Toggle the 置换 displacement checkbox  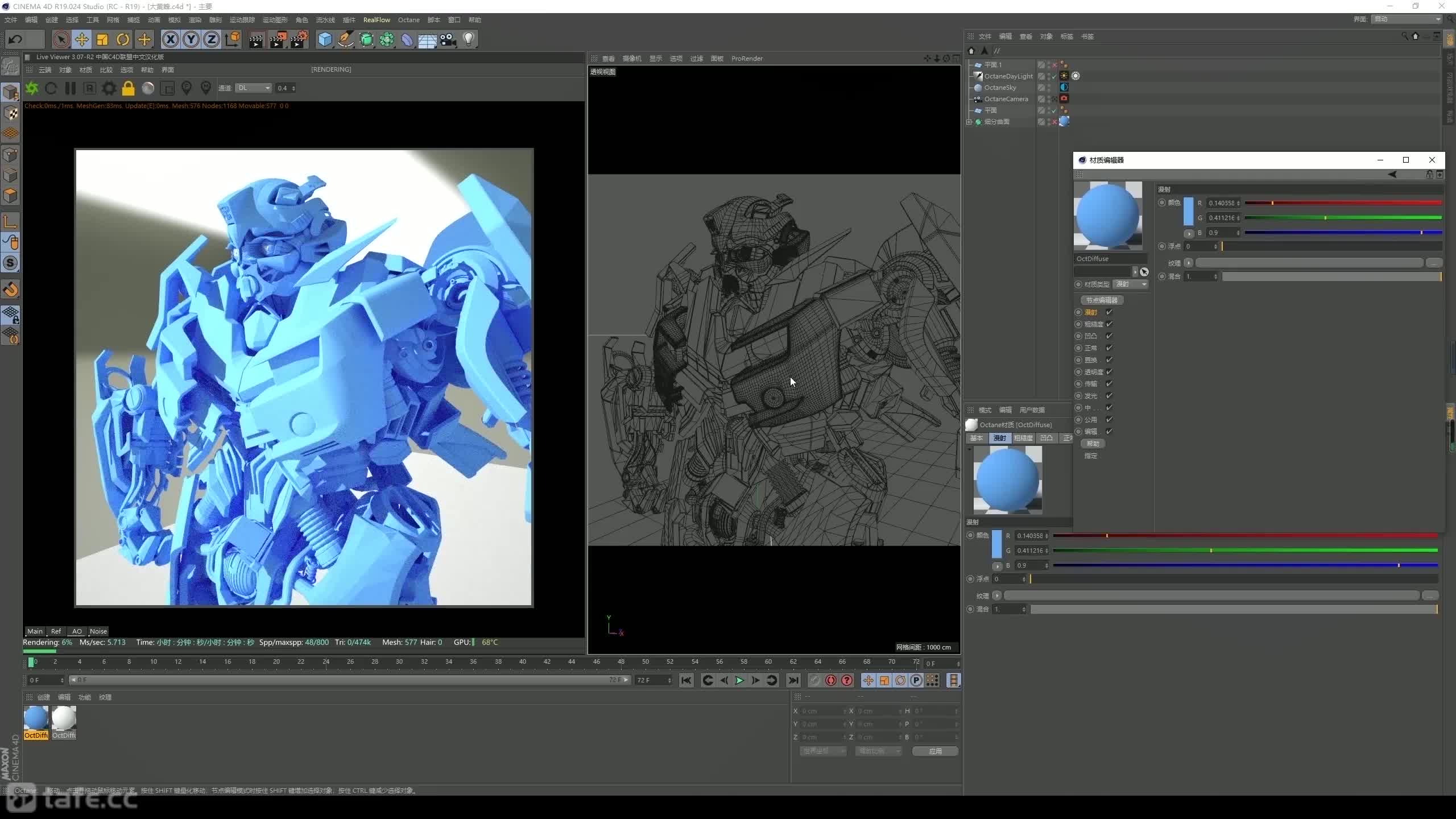click(x=1109, y=360)
